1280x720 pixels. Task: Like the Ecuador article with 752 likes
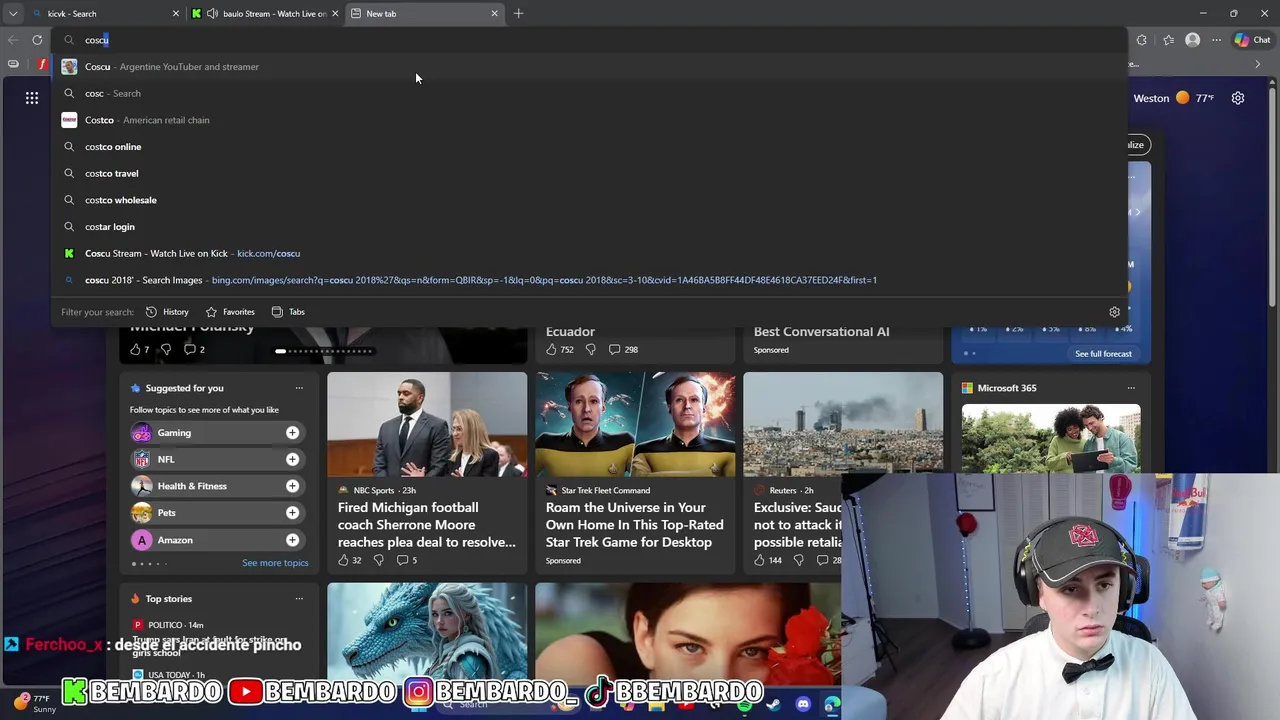tap(559, 350)
